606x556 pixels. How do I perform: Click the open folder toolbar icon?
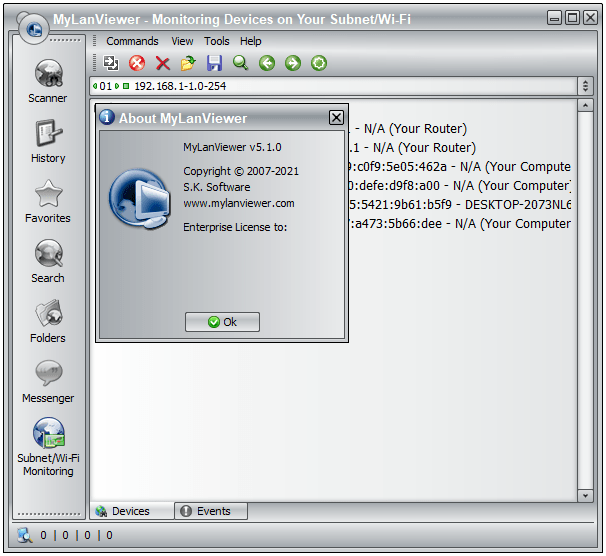click(188, 63)
